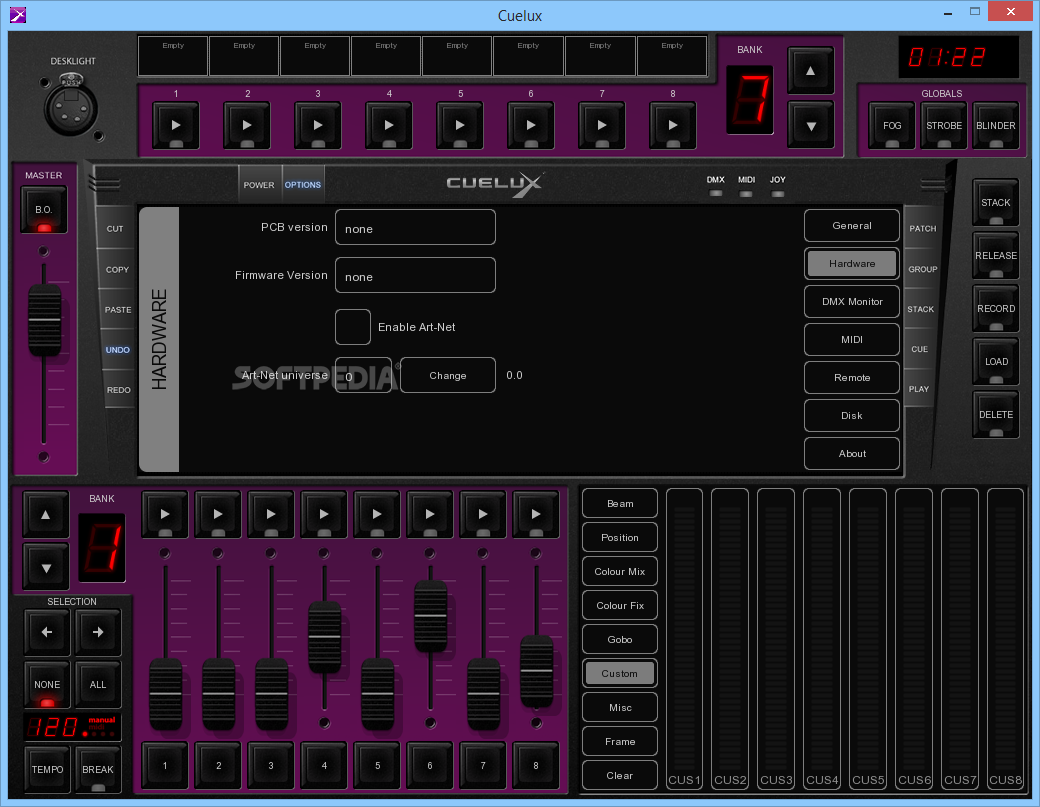Viewport: 1040px width, 807px height.
Task: Toggle the STROBE global button
Action: tap(944, 125)
